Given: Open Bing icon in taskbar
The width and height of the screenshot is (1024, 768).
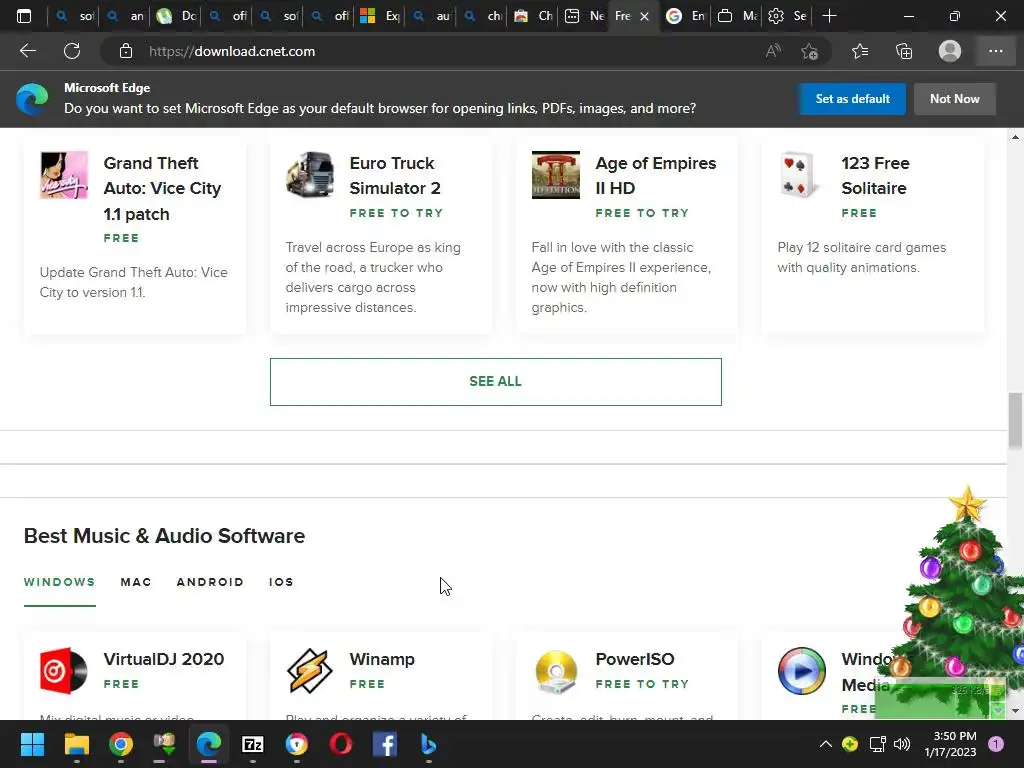Looking at the screenshot, I should [x=428, y=744].
